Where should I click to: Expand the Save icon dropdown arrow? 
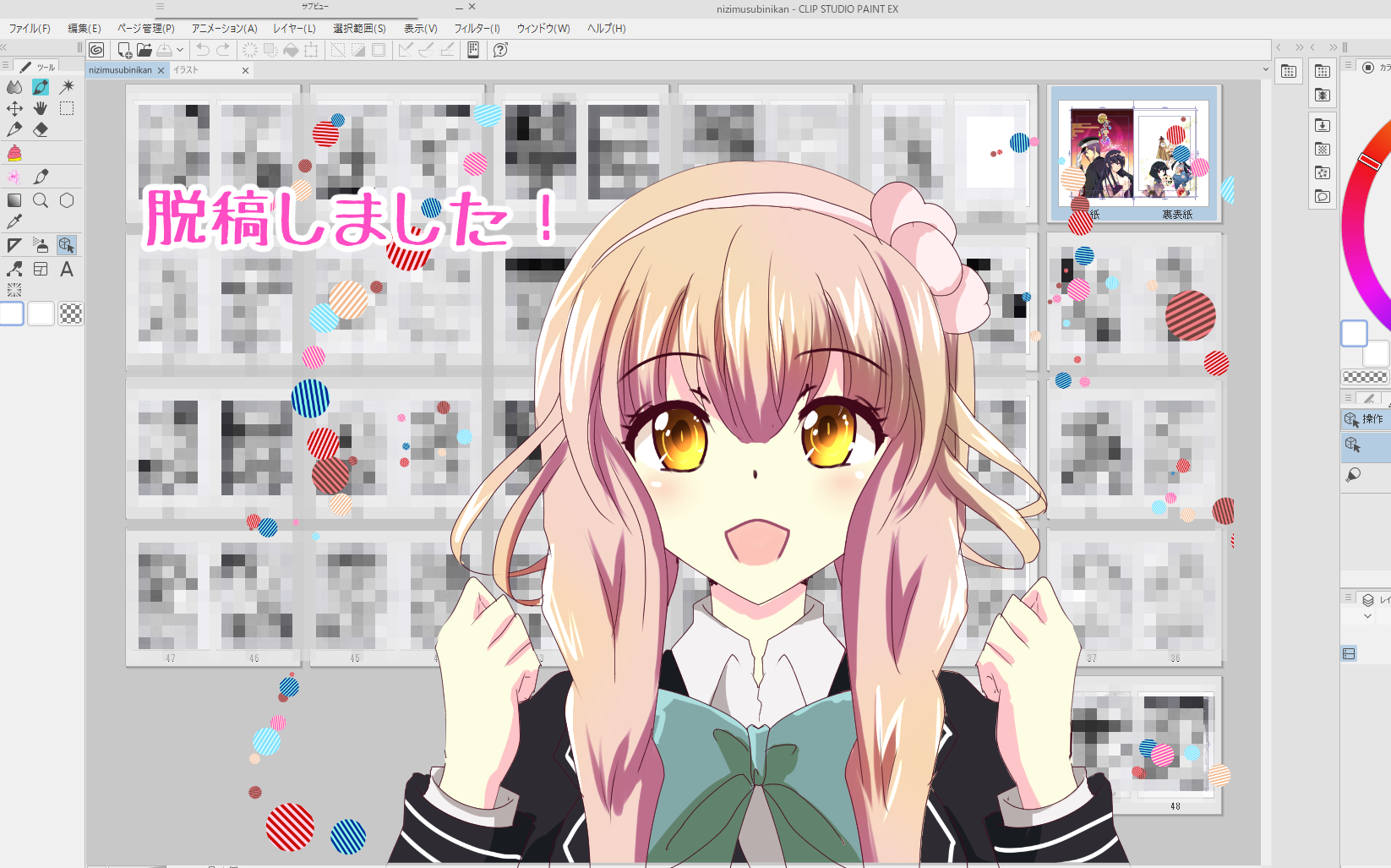point(180,50)
